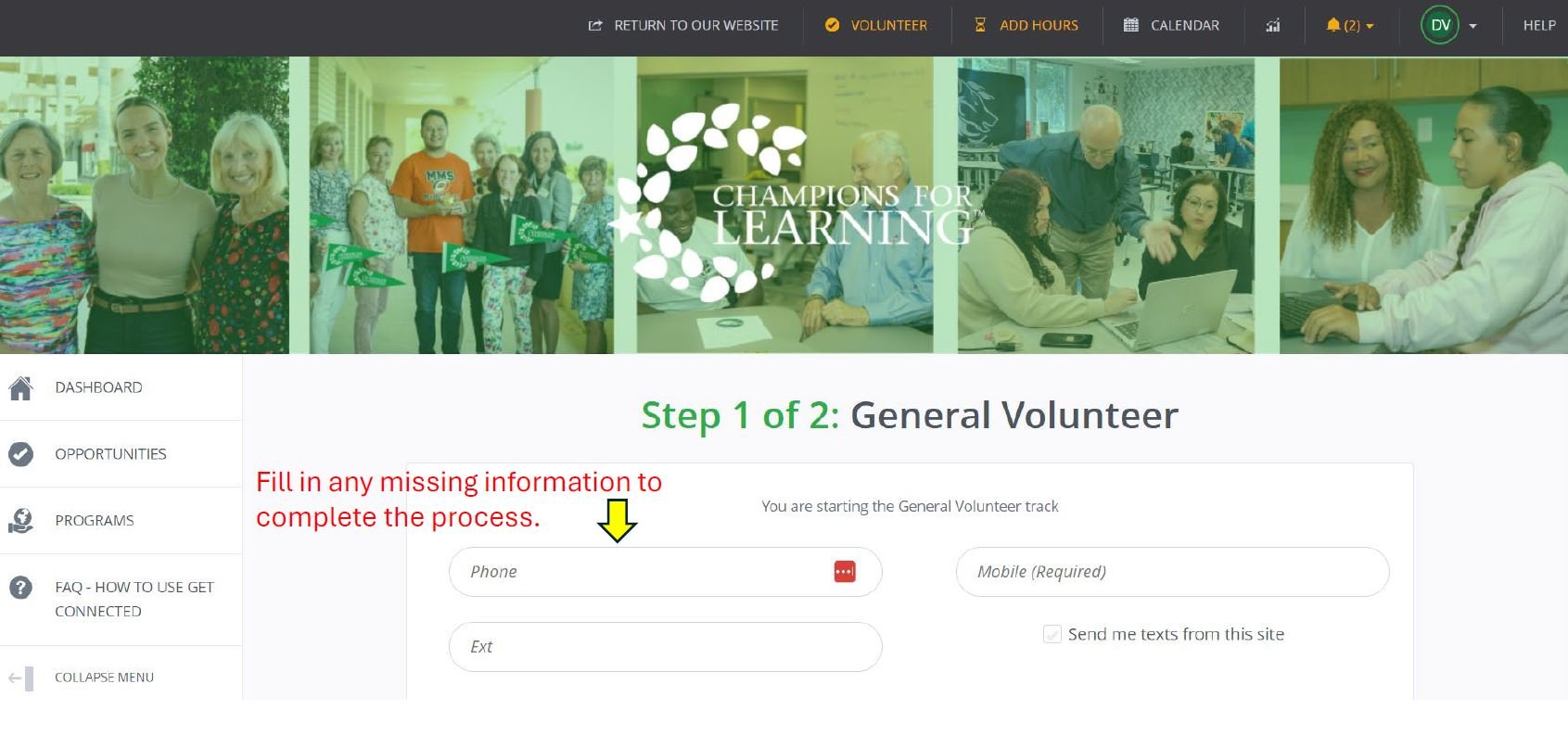Screen dimensions: 1568x735
Task: Click the red password manager icon in Phone field
Action: click(844, 572)
